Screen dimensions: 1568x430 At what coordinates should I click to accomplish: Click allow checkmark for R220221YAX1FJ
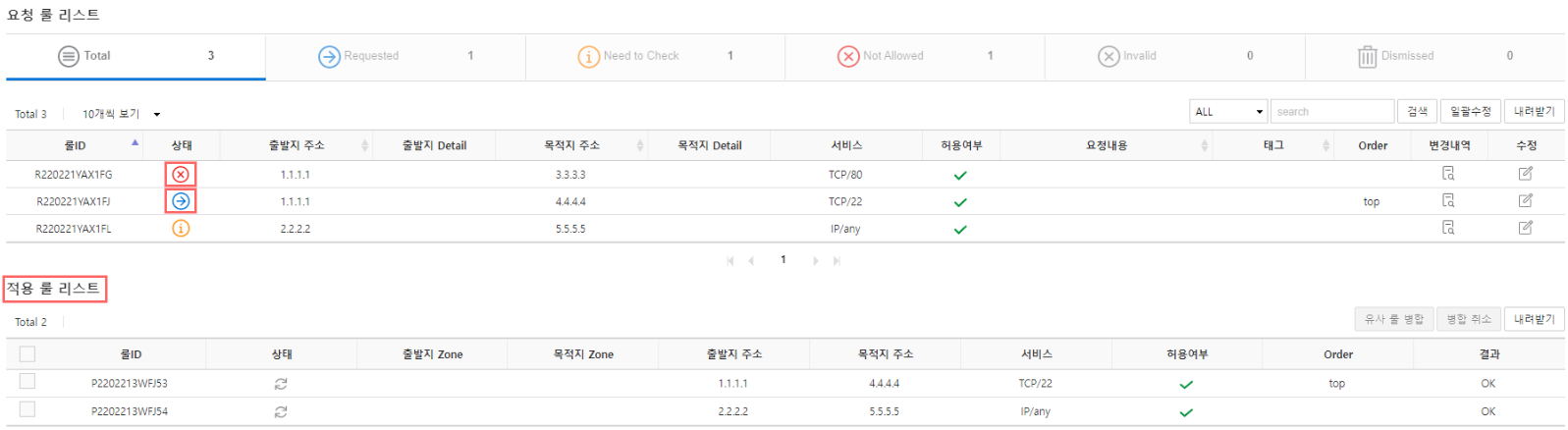(x=960, y=202)
